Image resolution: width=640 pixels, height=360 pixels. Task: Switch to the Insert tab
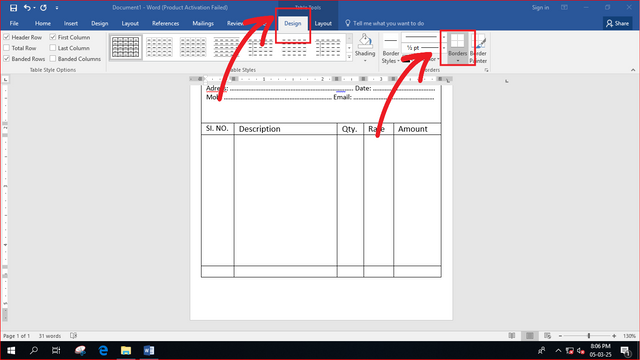(71, 23)
